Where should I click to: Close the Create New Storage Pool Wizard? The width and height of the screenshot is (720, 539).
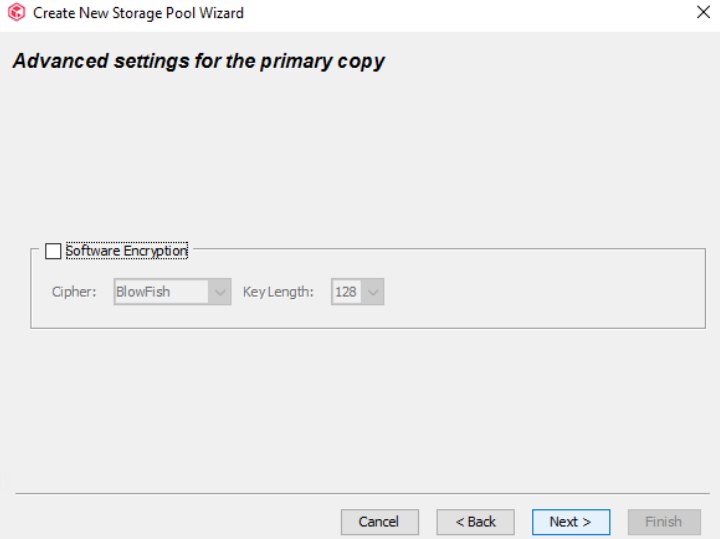703,13
